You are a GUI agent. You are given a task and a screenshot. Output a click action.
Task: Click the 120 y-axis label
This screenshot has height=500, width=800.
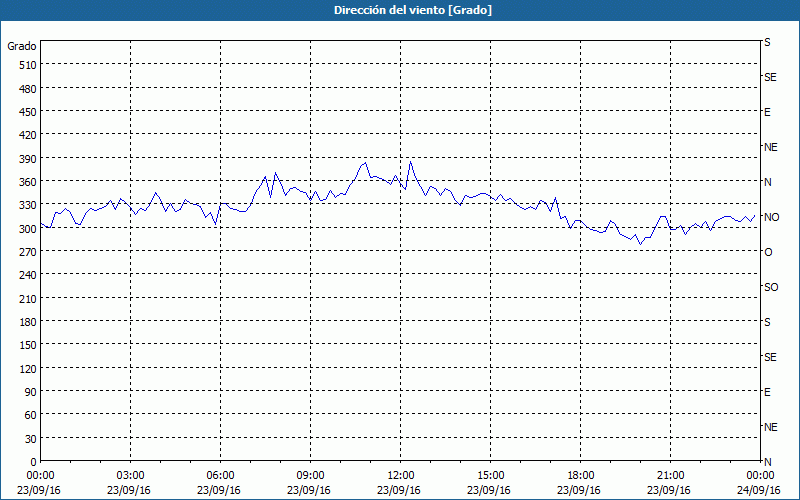coord(28,369)
